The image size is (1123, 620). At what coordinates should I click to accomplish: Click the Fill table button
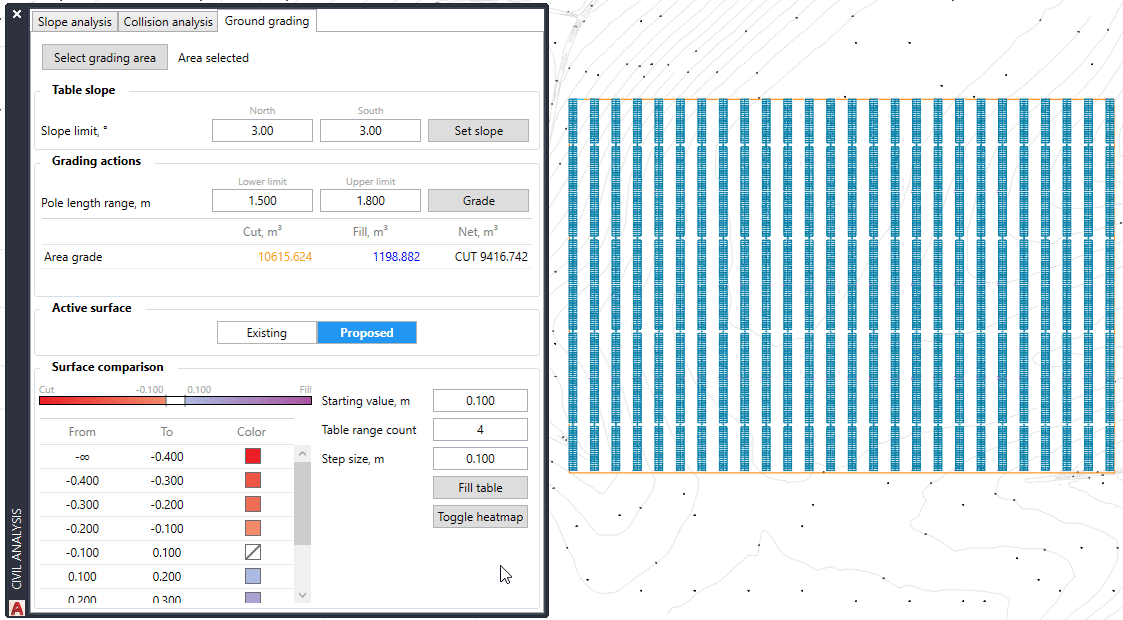[479, 488]
